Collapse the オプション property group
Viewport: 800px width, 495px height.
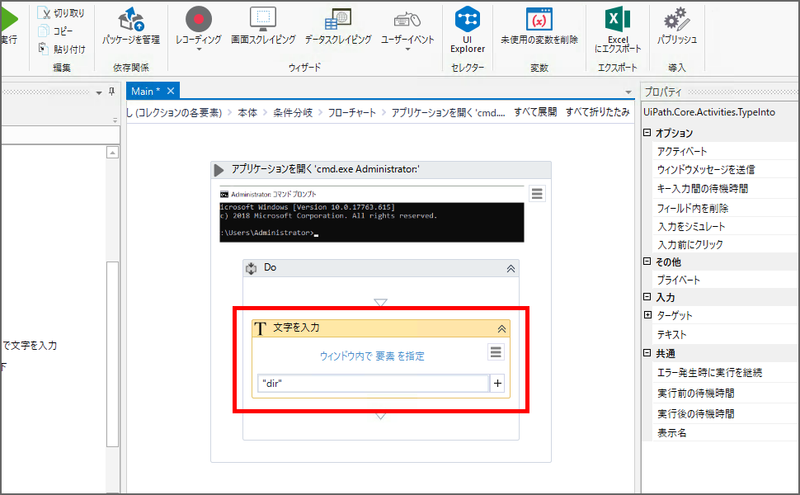pyautogui.click(x=647, y=133)
